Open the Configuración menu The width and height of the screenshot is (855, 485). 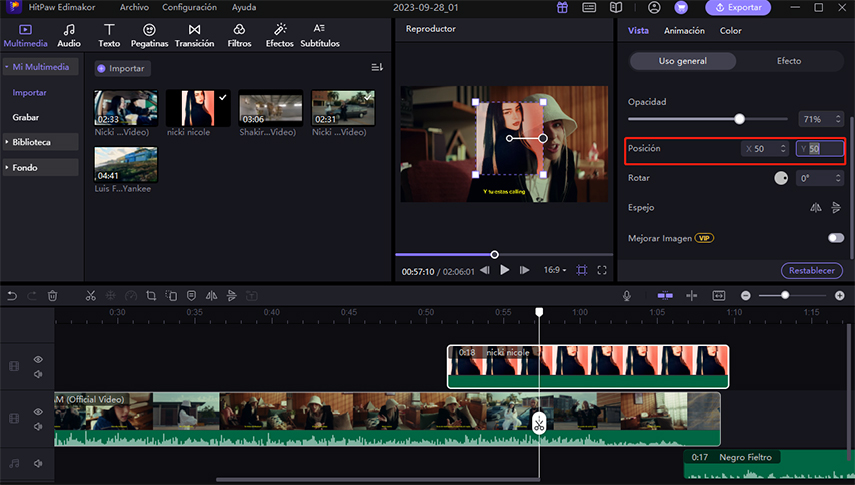click(x=189, y=7)
